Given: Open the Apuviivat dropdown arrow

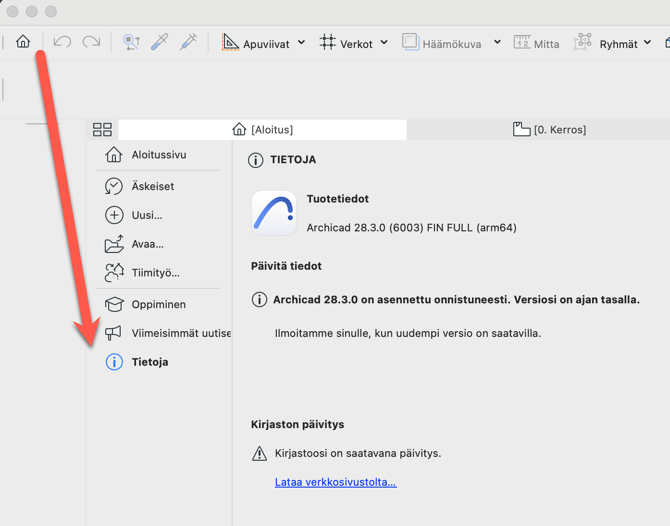Looking at the screenshot, I should point(302,42).
